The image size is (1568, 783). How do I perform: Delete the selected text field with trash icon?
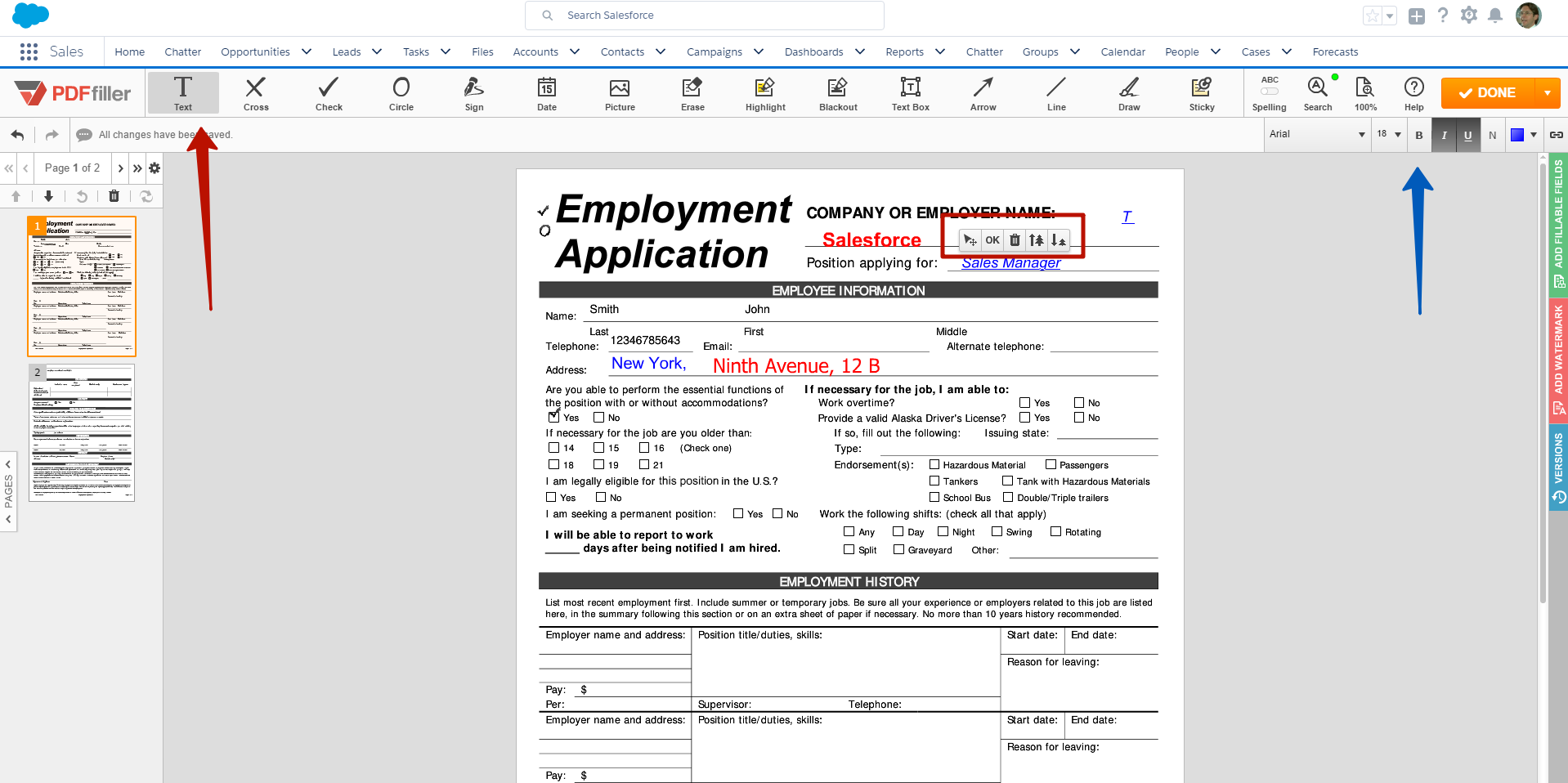point(1015,240)
